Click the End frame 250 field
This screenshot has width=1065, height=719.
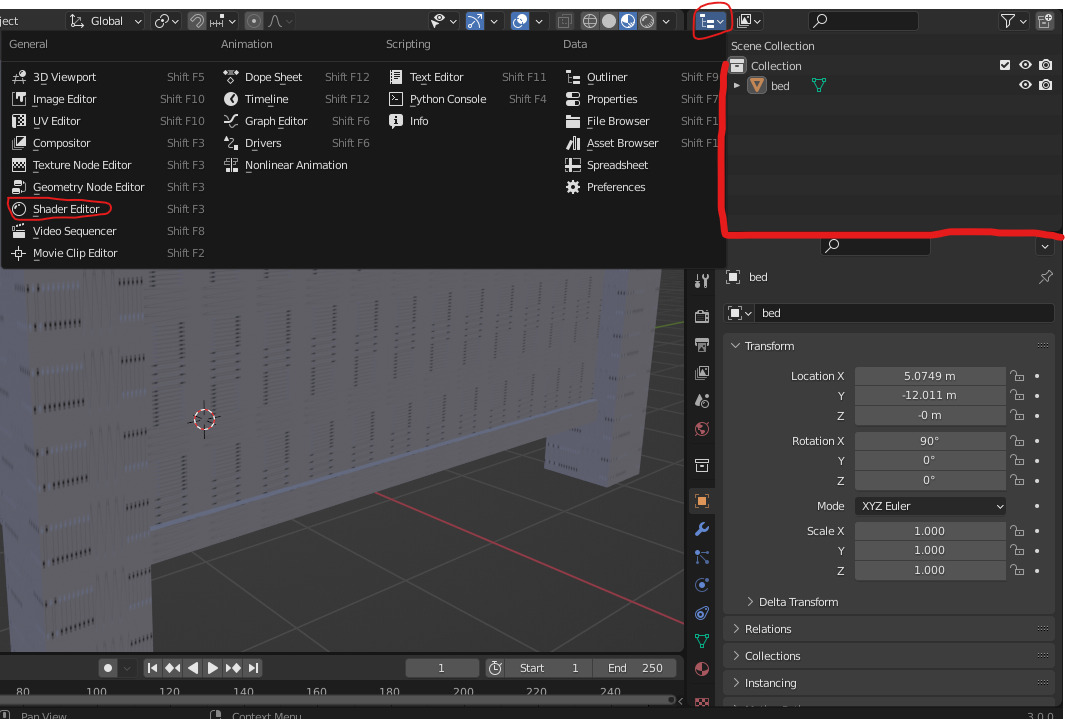click(x=636, y=668)
